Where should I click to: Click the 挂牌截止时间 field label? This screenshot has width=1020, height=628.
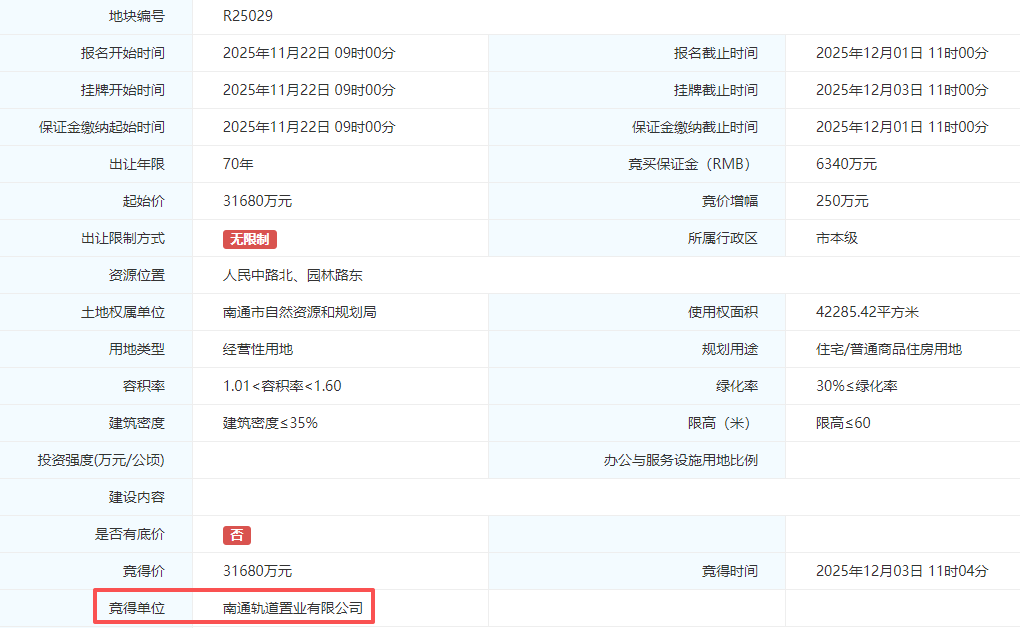tap(715, 90)
